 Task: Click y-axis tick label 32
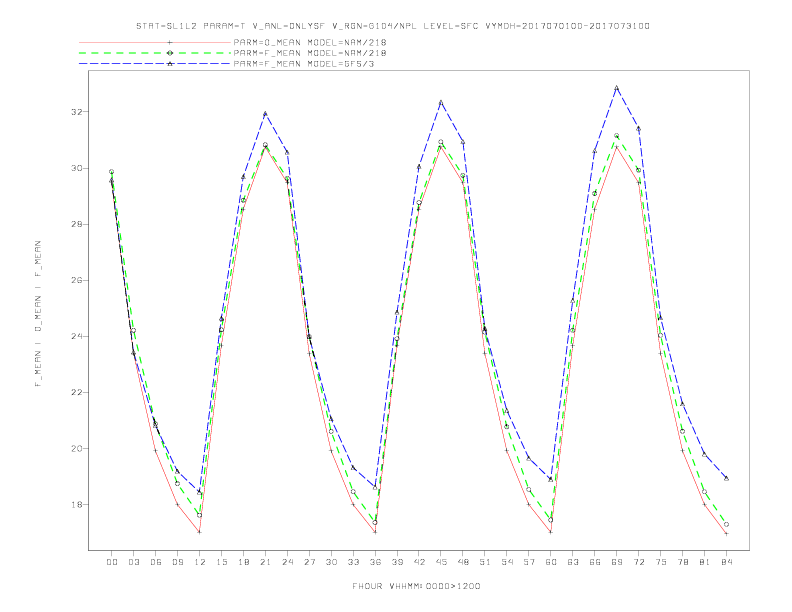point(76,112)
